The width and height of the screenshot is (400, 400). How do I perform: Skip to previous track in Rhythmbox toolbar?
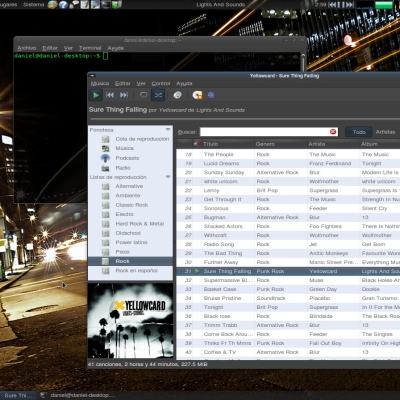110,95
